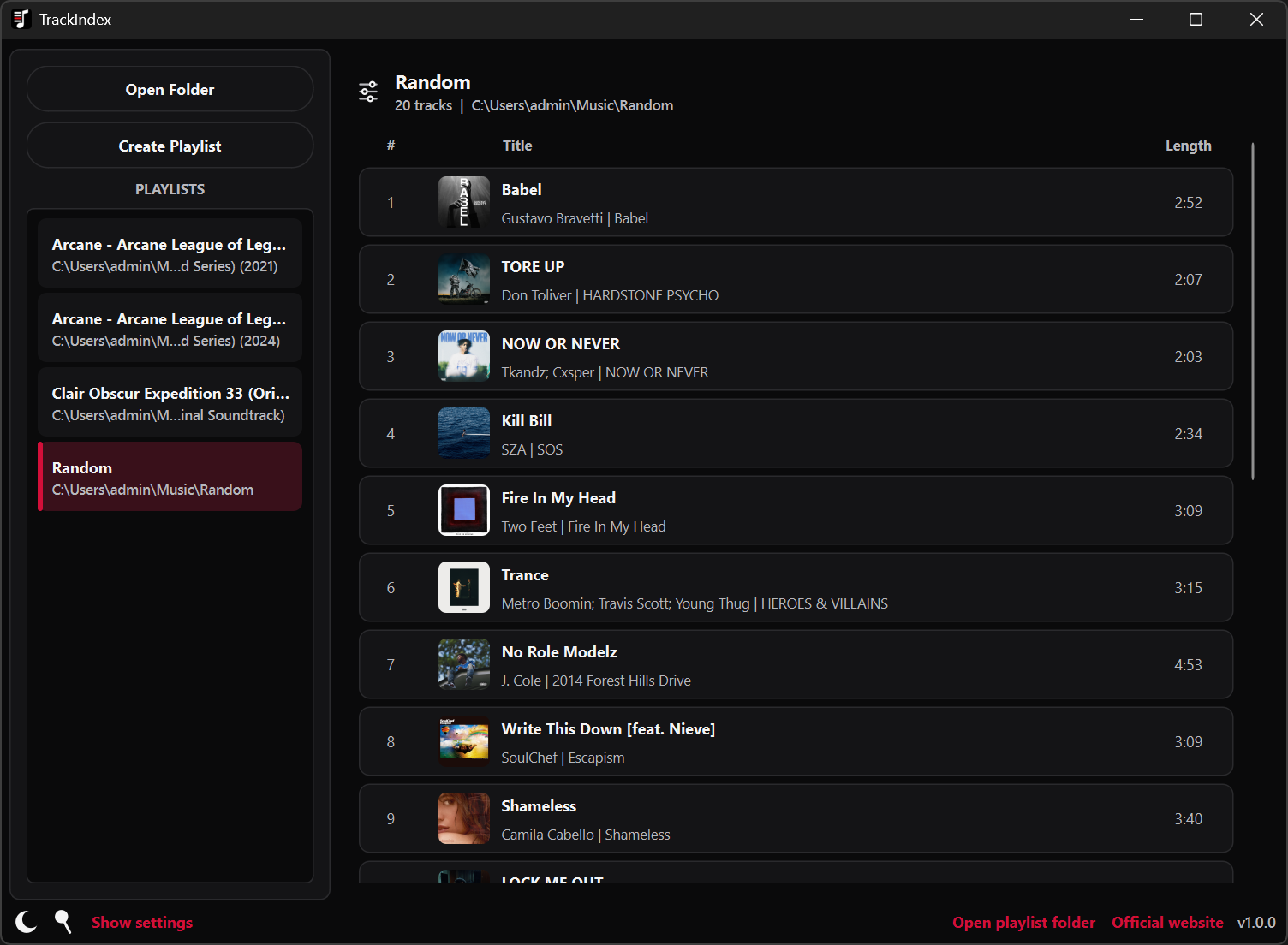Click the Write This Down album cover
Viewport: 1288px width, 945px height.
tap(464, 741)
